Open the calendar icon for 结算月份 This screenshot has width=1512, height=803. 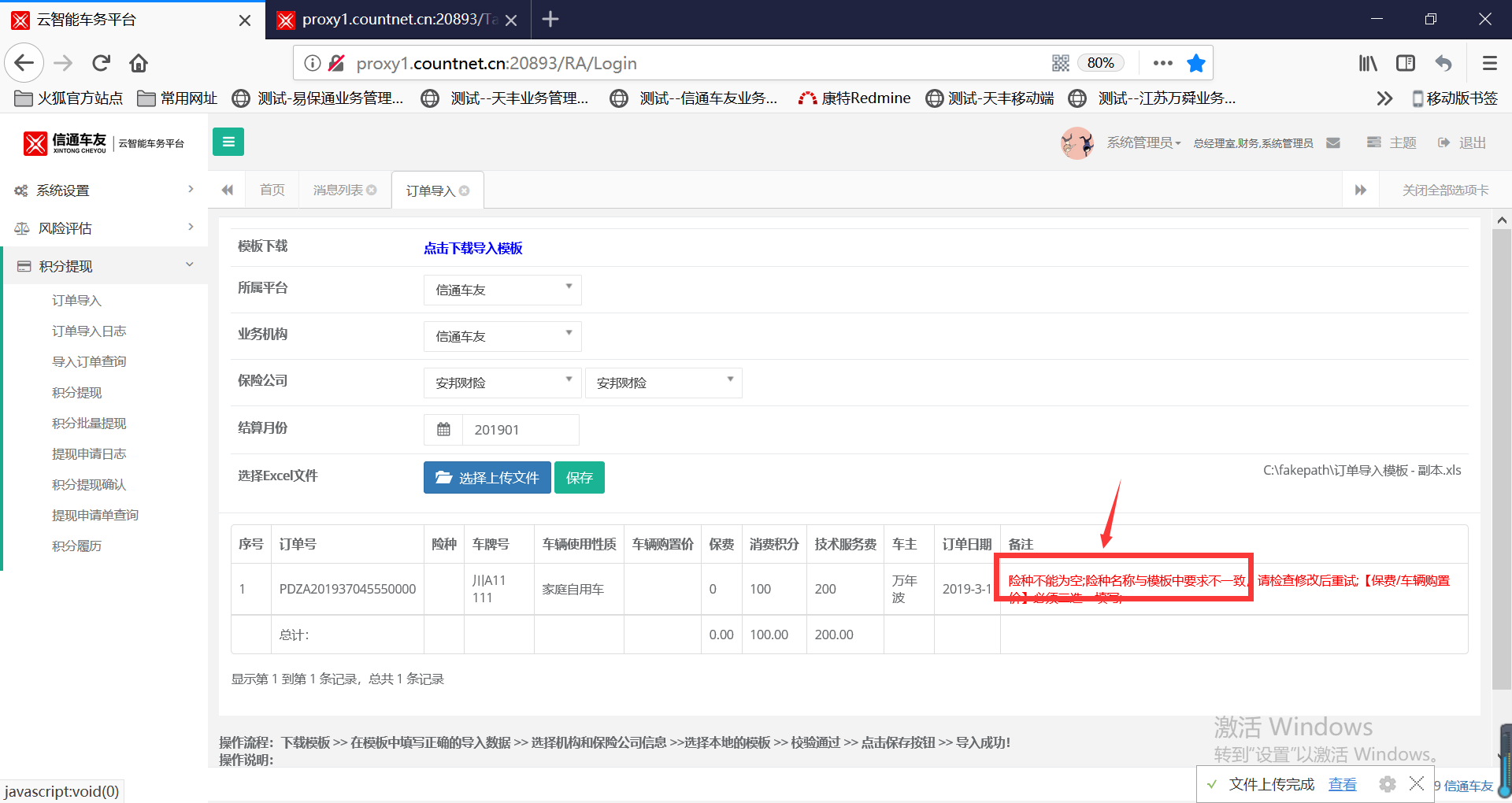[443, 430]
